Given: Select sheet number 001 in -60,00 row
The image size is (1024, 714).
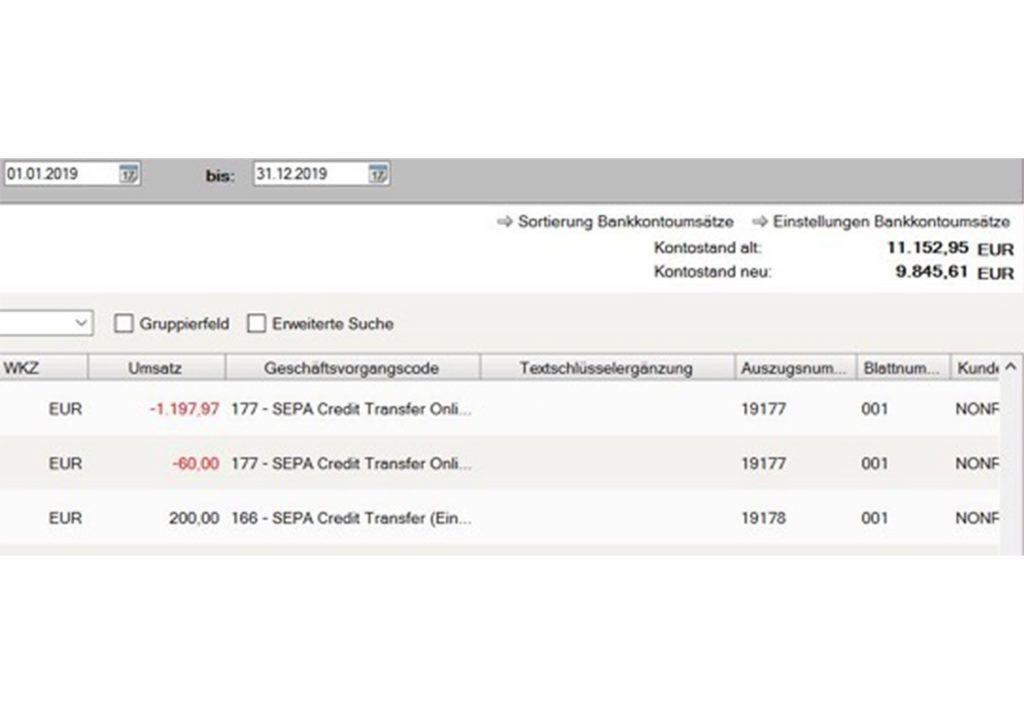Looking at the screenshot, I should tap(875, 464).
